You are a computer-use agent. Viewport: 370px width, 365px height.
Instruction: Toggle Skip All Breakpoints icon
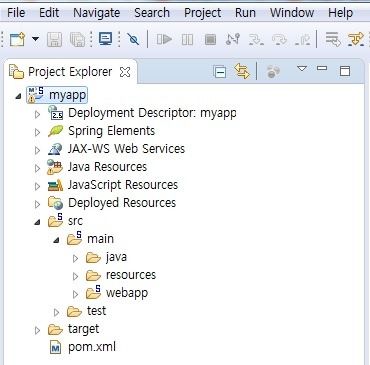[133, 40]
